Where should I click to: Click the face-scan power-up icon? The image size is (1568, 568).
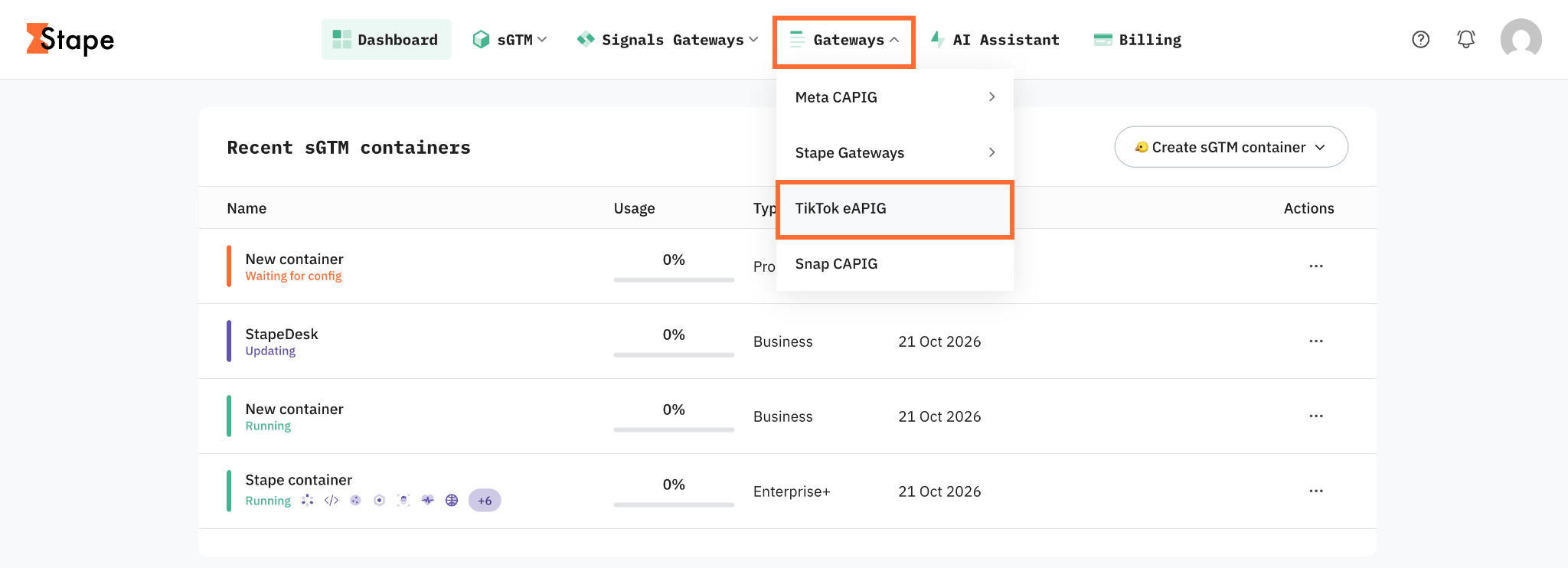coord(403,501)
